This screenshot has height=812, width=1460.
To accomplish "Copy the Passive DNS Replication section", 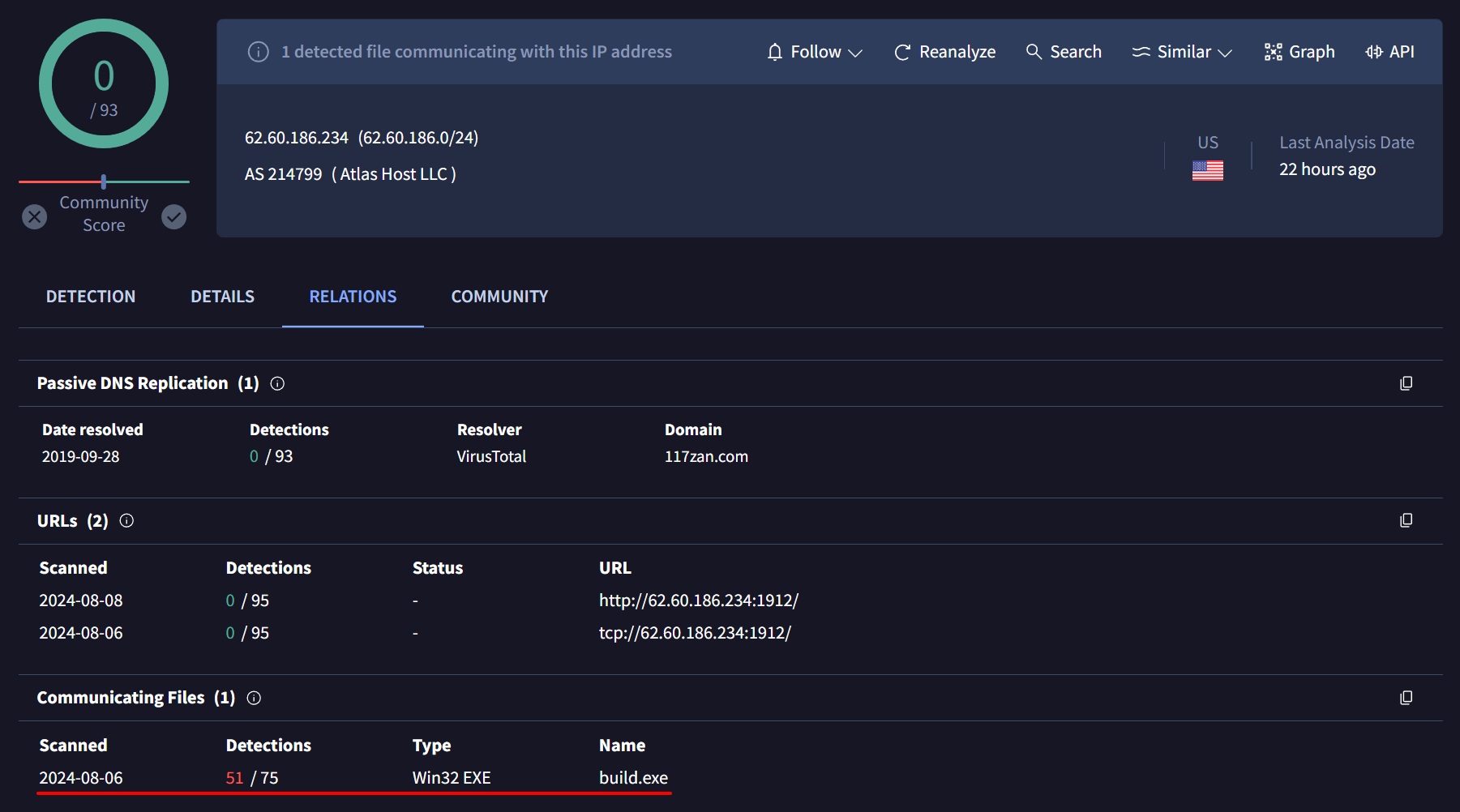I will click(1406, 383).
